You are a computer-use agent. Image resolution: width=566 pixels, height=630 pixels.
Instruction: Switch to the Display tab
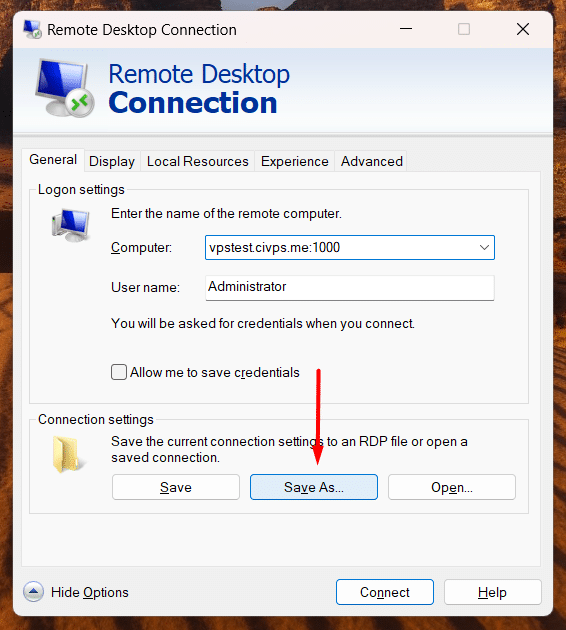click(x=112, y=162)
